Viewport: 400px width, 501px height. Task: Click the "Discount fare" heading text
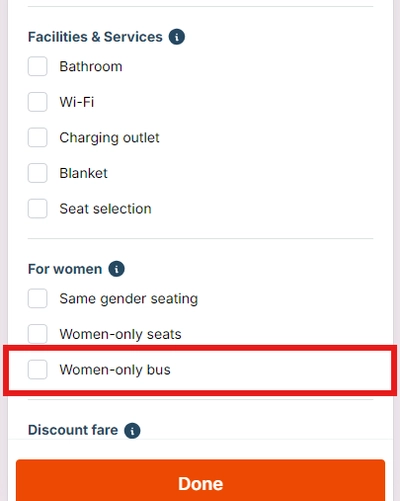coord(73,430)
